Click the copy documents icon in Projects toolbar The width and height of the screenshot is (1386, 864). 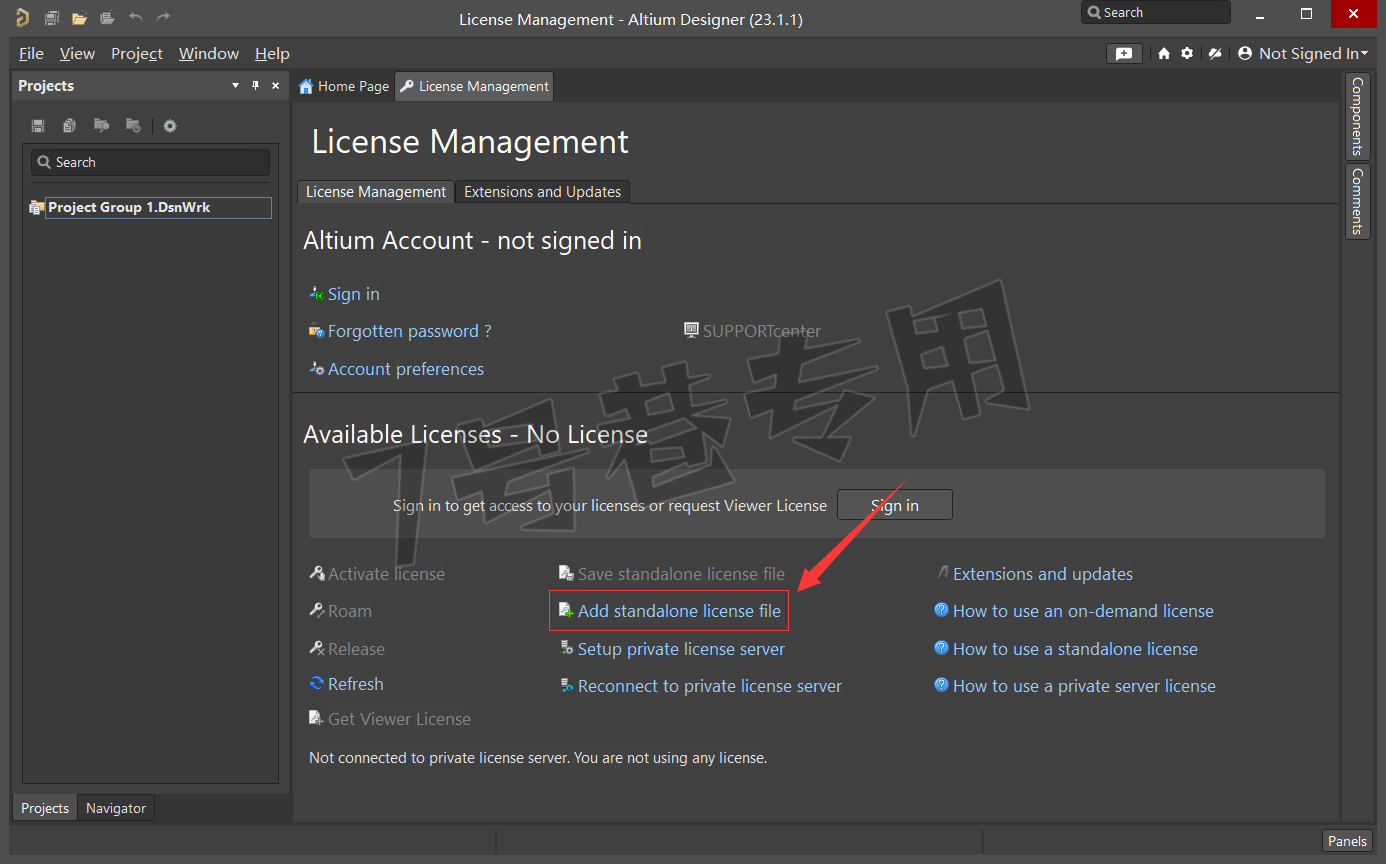click(x=69, y=126)
